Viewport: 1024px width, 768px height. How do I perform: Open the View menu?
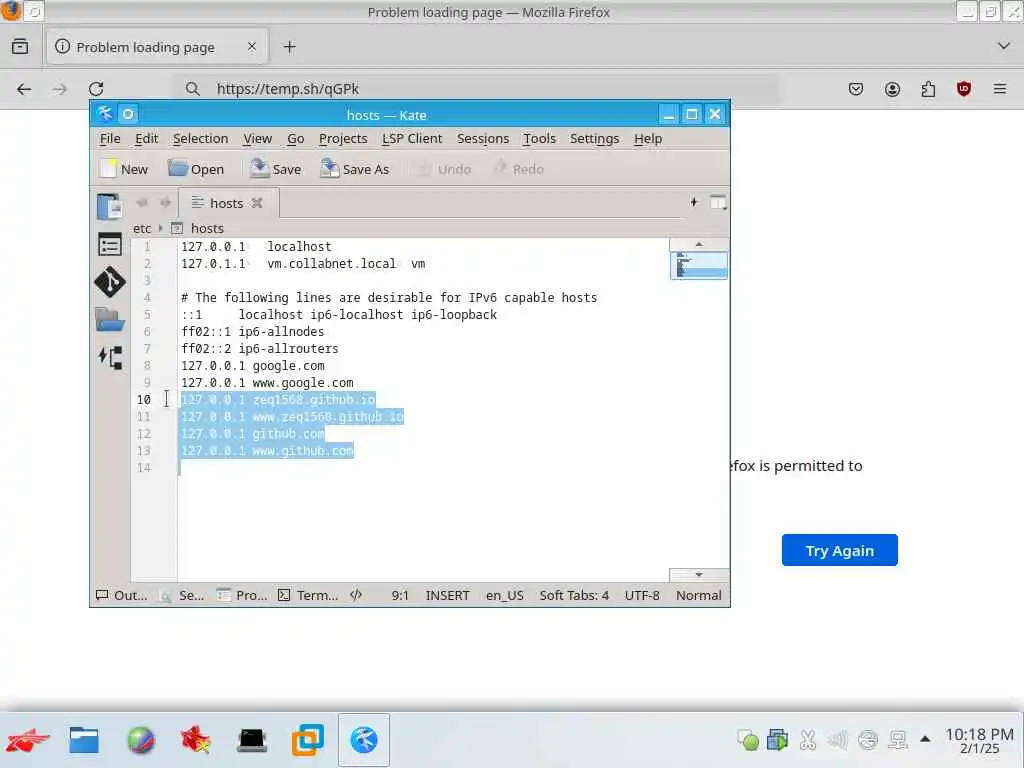pos(257,138)
